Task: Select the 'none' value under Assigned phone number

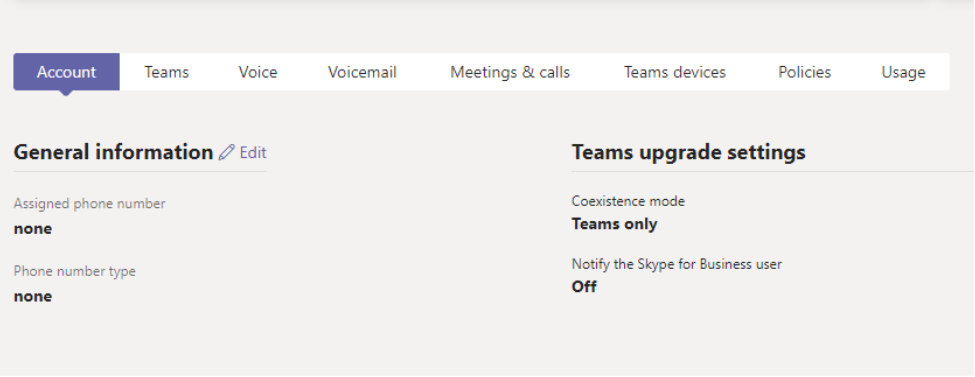Action: (33, 229)
